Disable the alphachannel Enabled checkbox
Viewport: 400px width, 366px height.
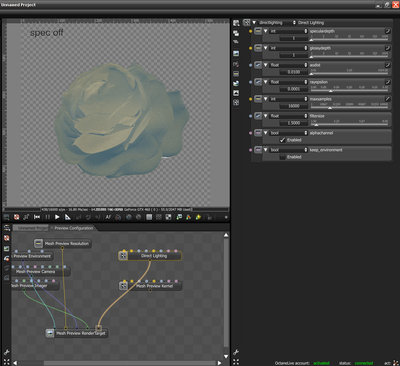pos(282,140)
